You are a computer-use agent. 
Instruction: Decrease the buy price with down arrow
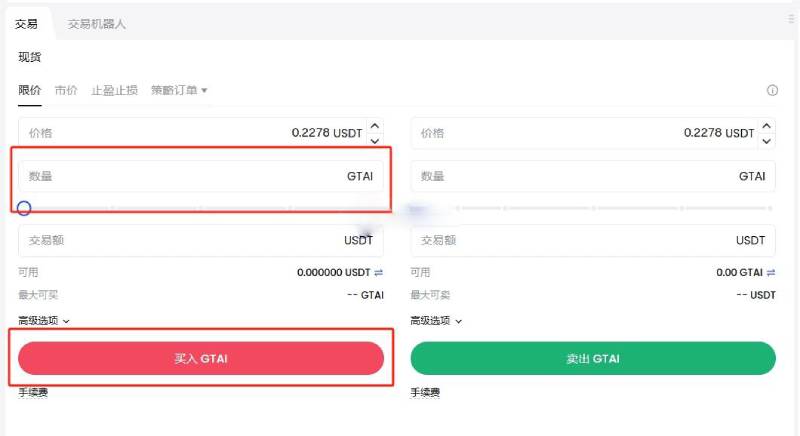tap(375, 140)
